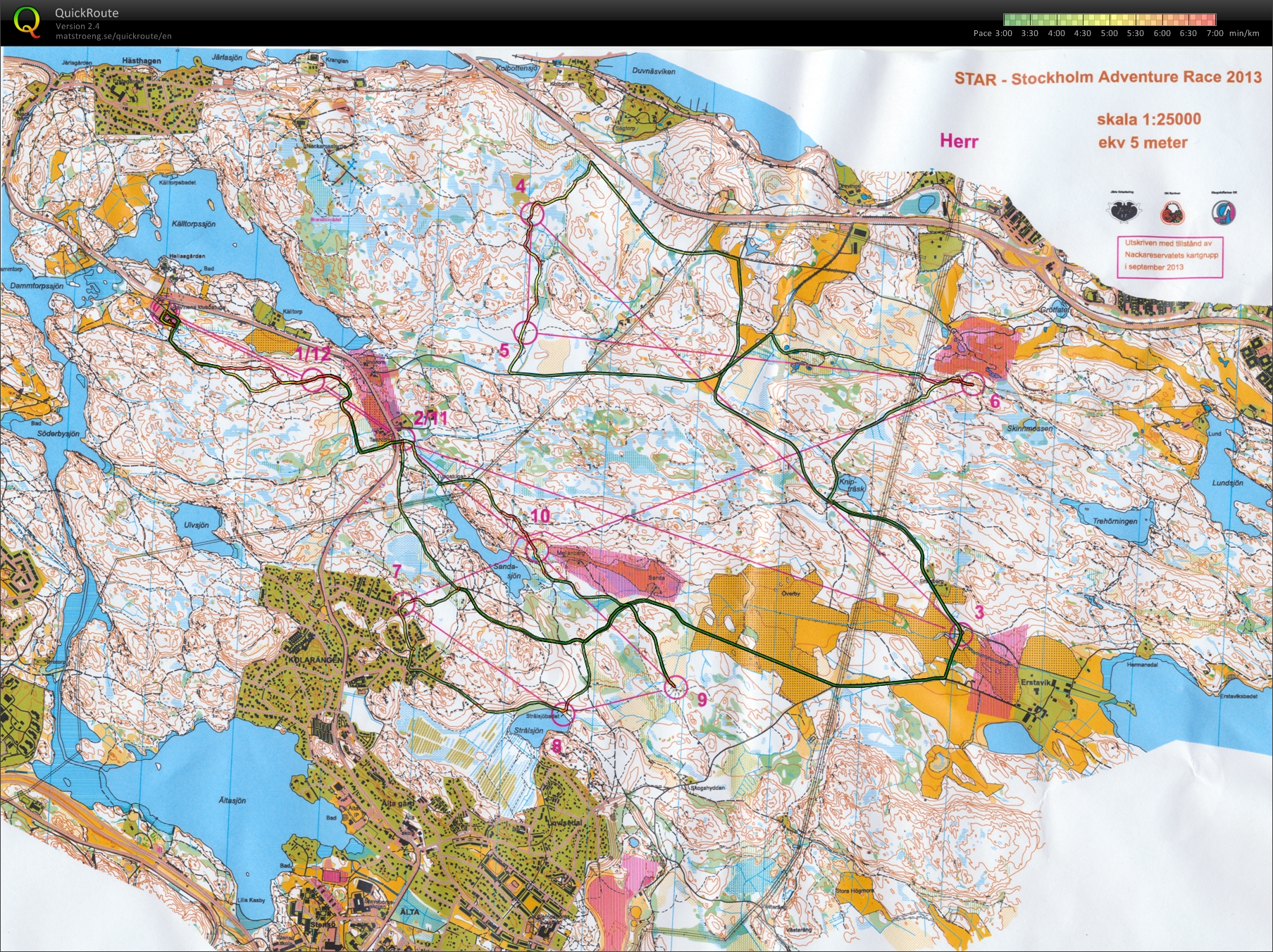Click the 'Erstavik' label
This screenshot has height=952, width=1273.
(1035, 683)
